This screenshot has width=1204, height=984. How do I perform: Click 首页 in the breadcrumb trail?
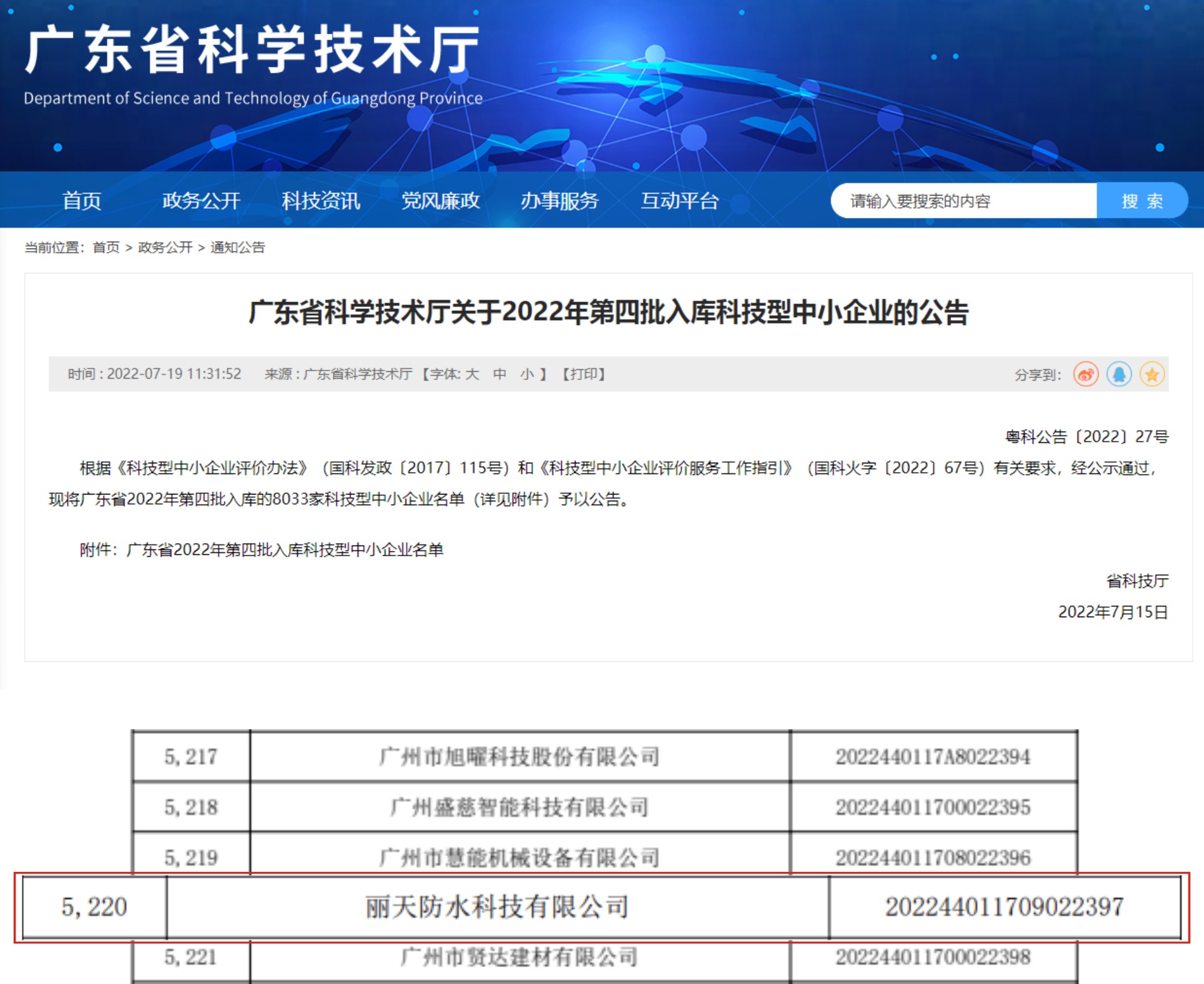pos(106,247)
